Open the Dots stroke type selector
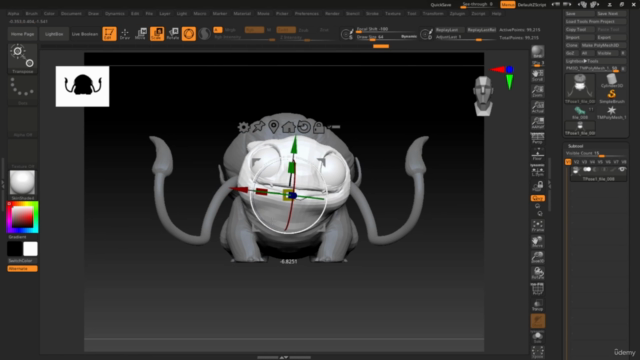 click(22, 90)
